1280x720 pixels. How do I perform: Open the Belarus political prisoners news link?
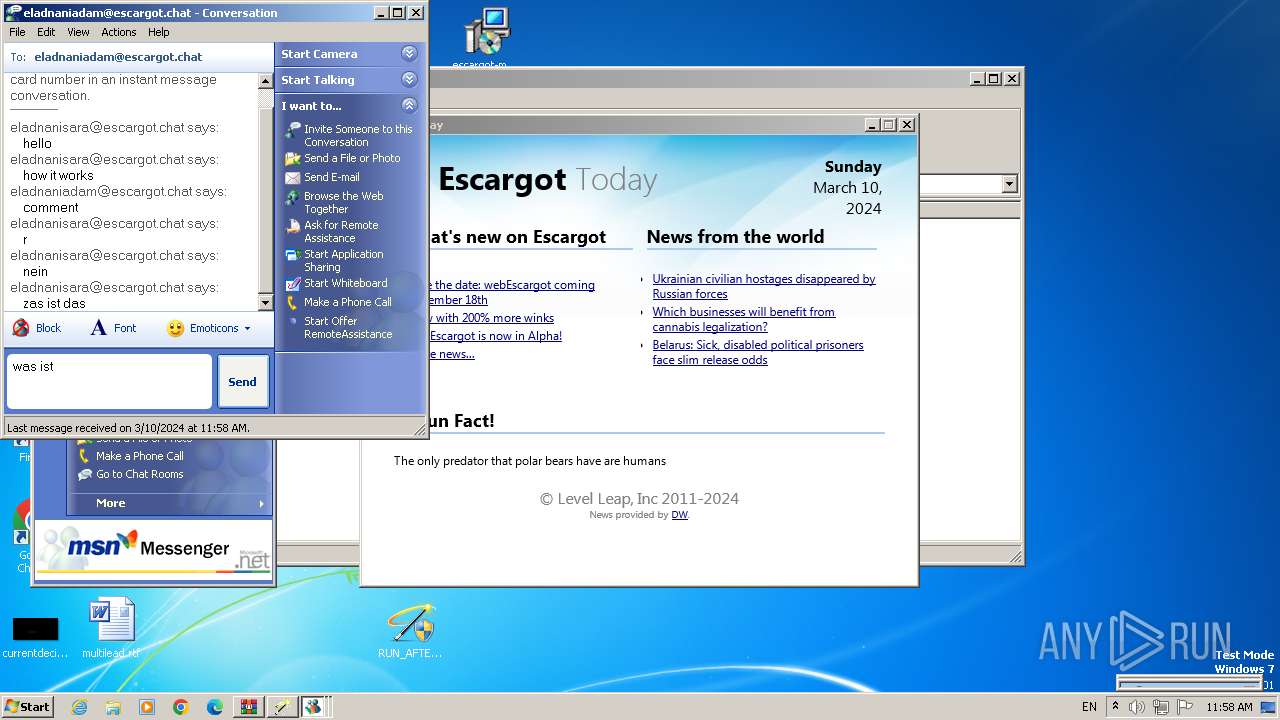[758, 352]
